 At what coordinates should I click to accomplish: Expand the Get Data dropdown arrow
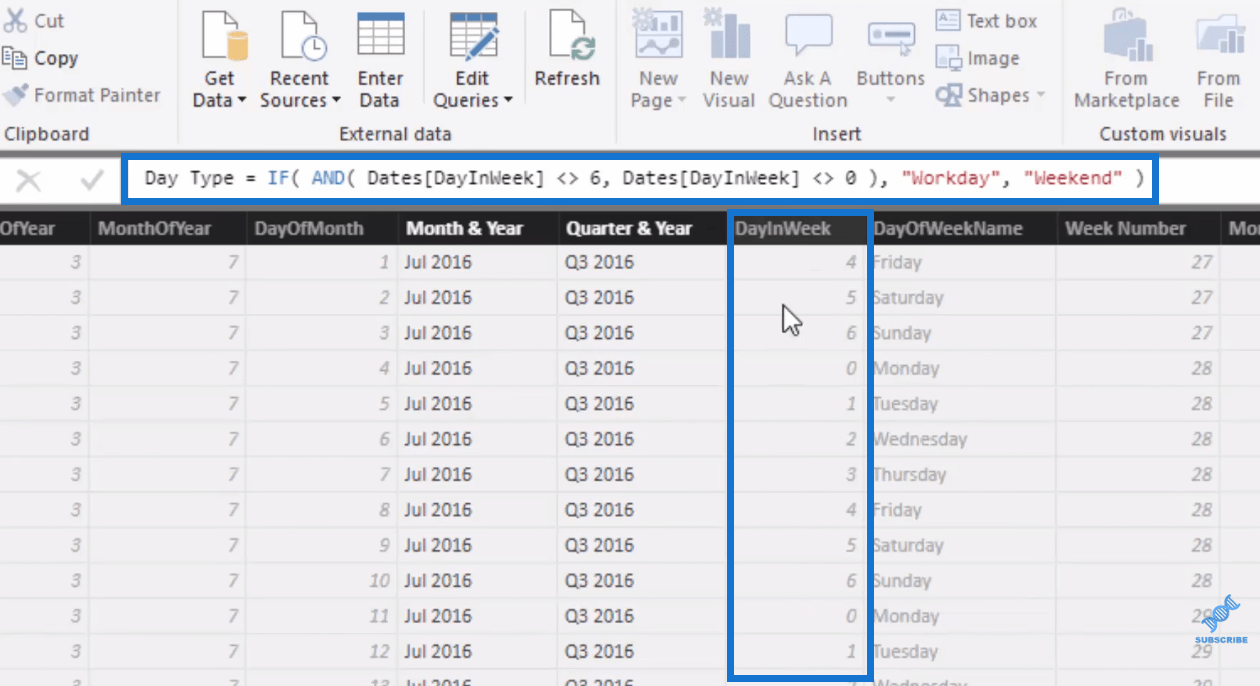click(241, 101)
